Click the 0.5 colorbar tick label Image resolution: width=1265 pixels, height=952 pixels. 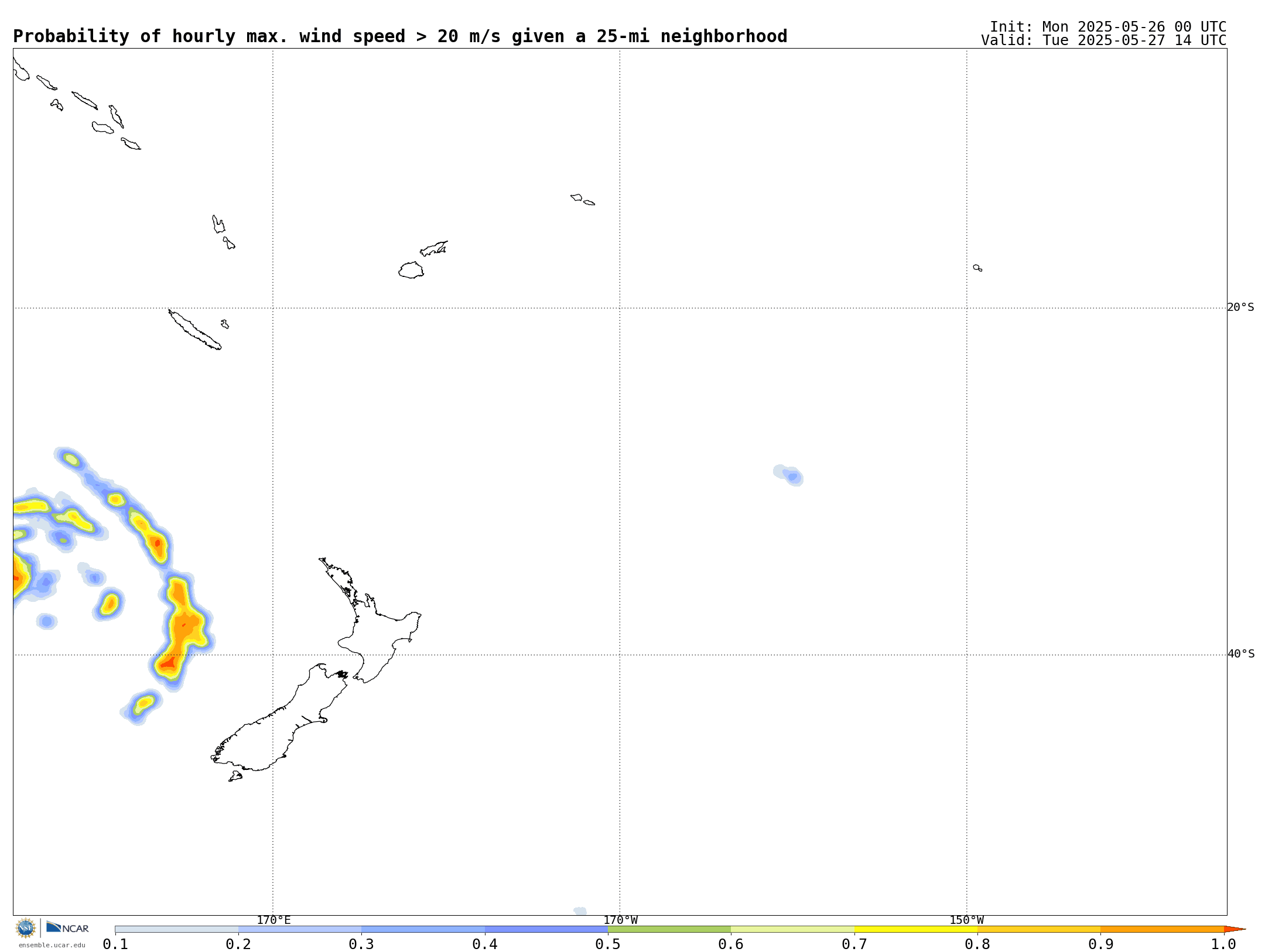tap(608, 944)
